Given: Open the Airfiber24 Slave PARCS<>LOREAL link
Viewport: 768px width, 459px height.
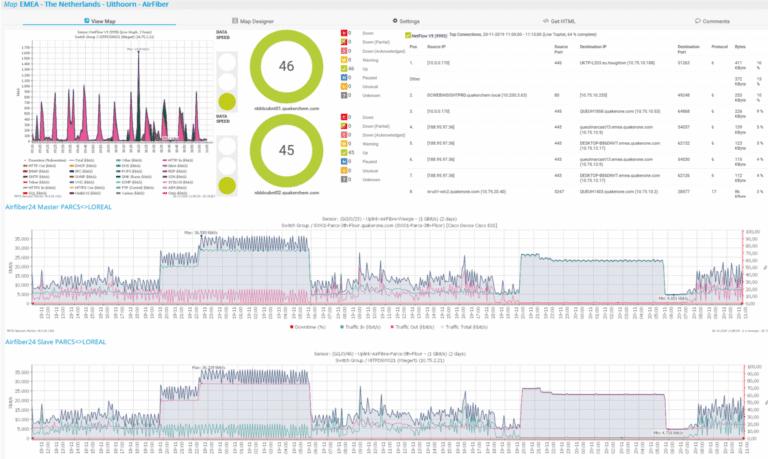Looking at the screenshot, I should [55, 342].
